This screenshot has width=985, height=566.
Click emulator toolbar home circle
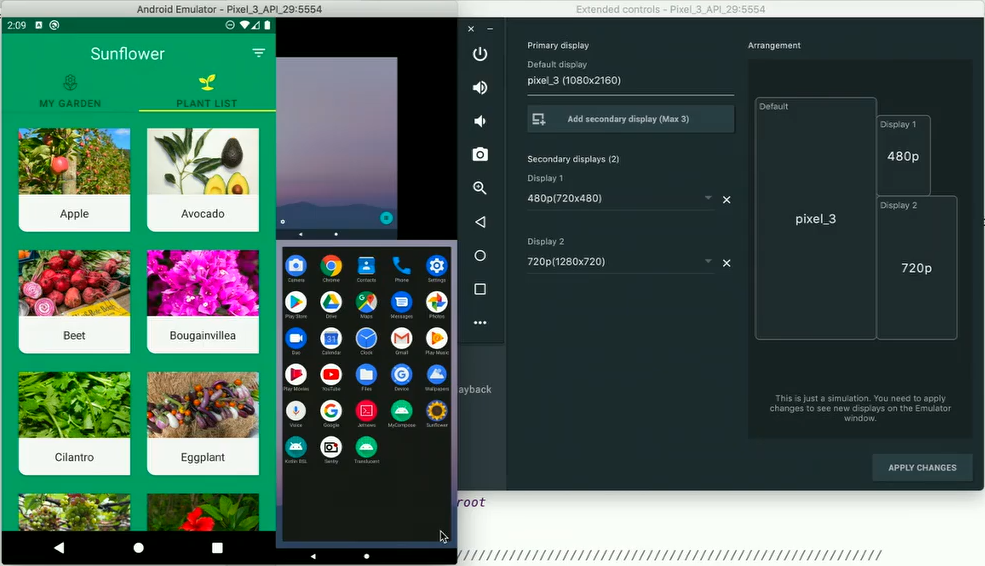tap(480, 255)
